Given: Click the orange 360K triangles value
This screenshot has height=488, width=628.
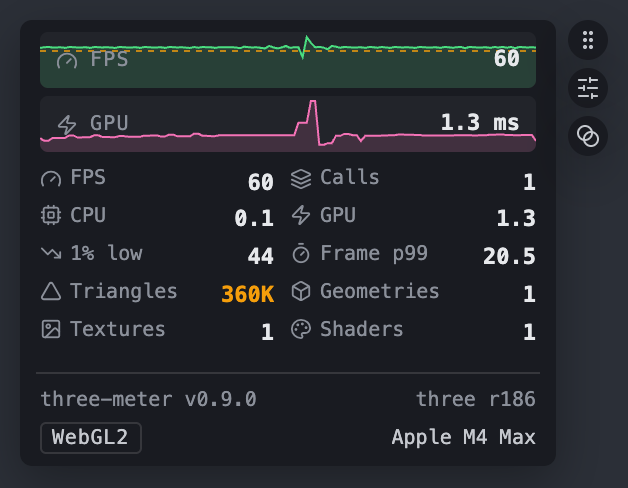Looking at the screenshot, I should 248,294.
